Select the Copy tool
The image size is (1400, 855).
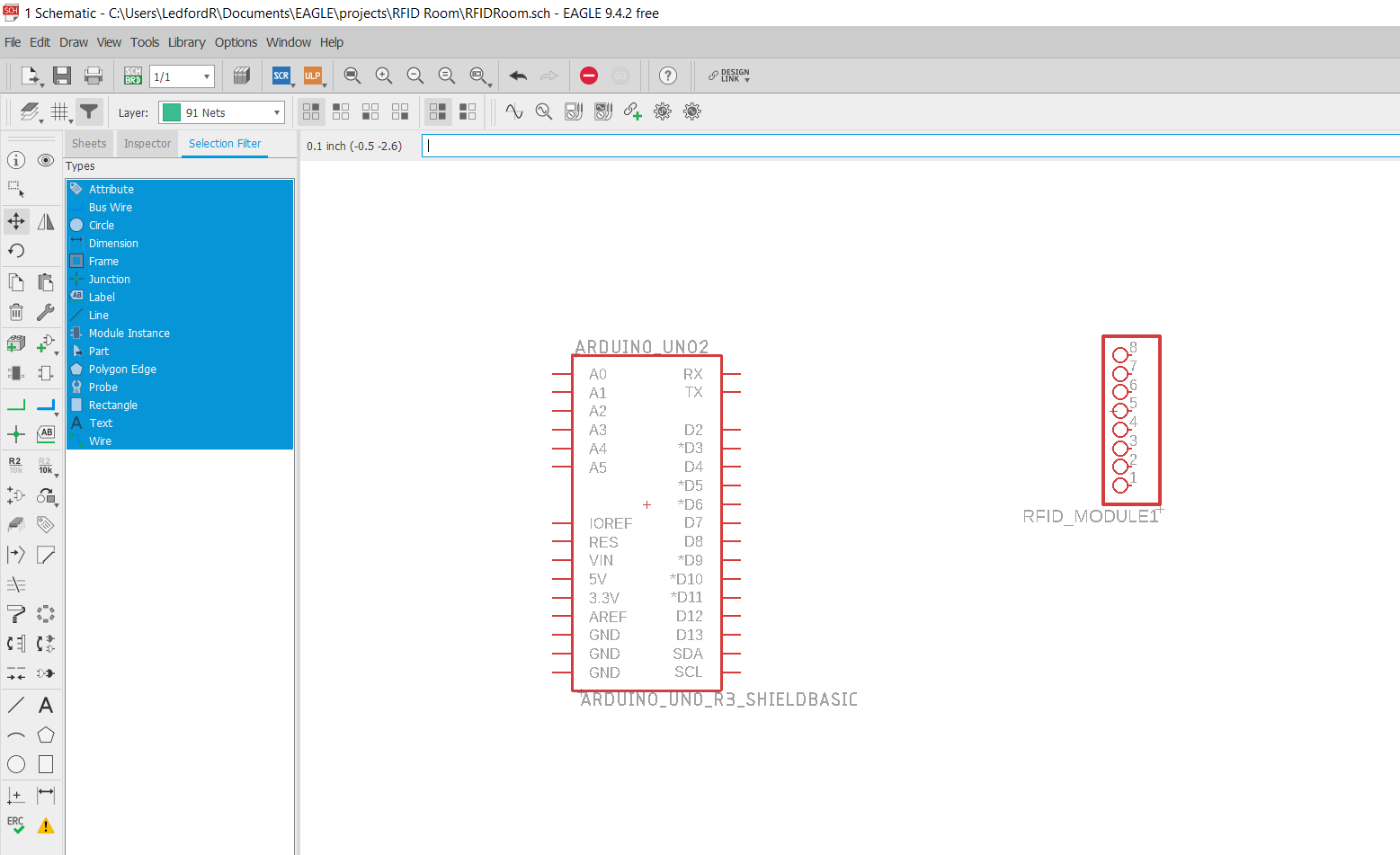pyautogui.click(x=16, y=282)
